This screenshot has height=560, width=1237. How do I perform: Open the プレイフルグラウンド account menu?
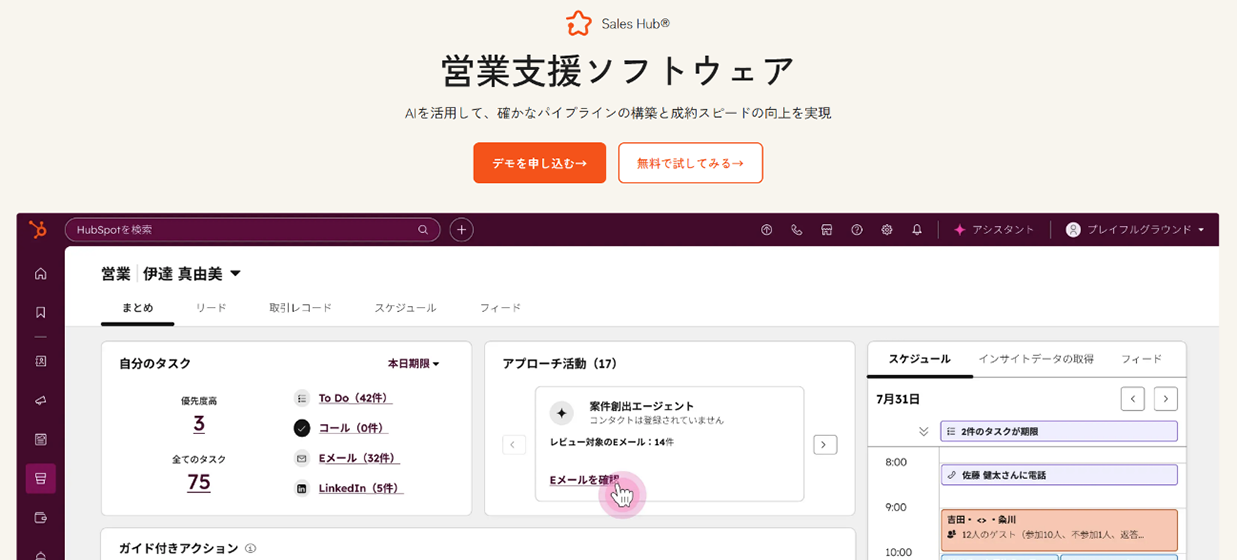tap(1135, 230)
